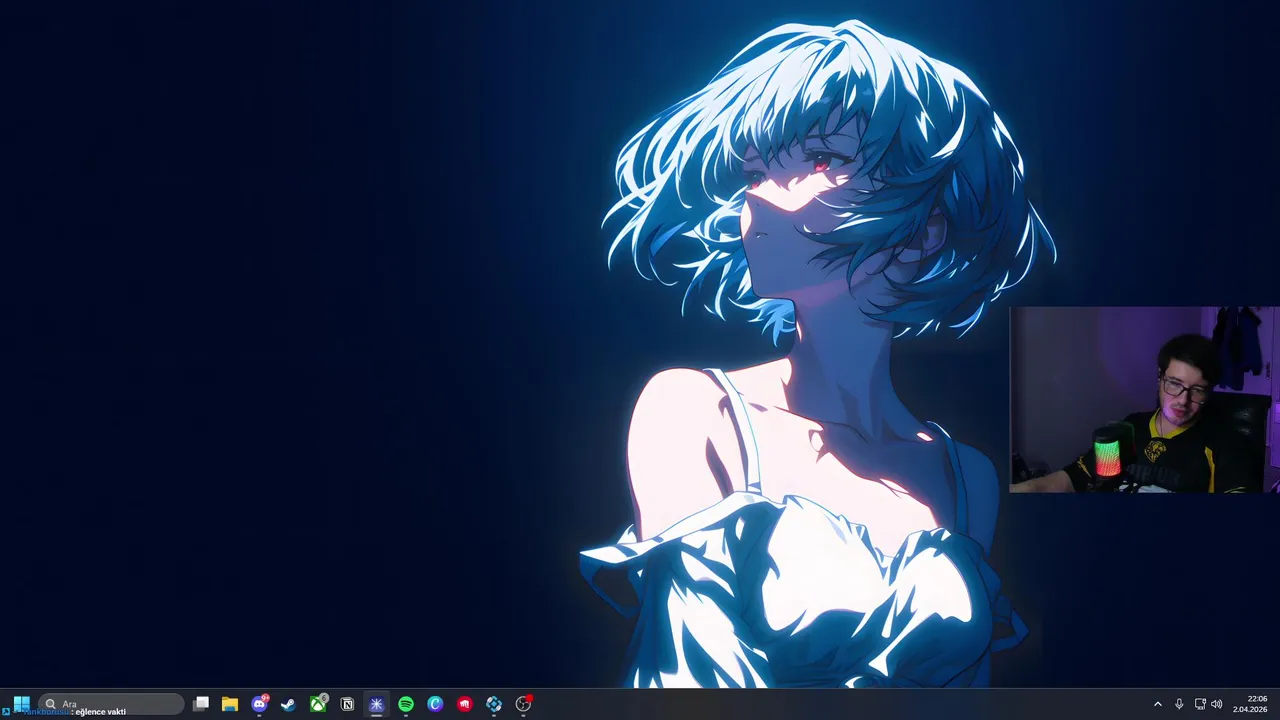Open the volume speaker tray icon
Image resolution: width=1280 pixels, height=720 pixels.
pyautogui.click(x=1217, y=704)
